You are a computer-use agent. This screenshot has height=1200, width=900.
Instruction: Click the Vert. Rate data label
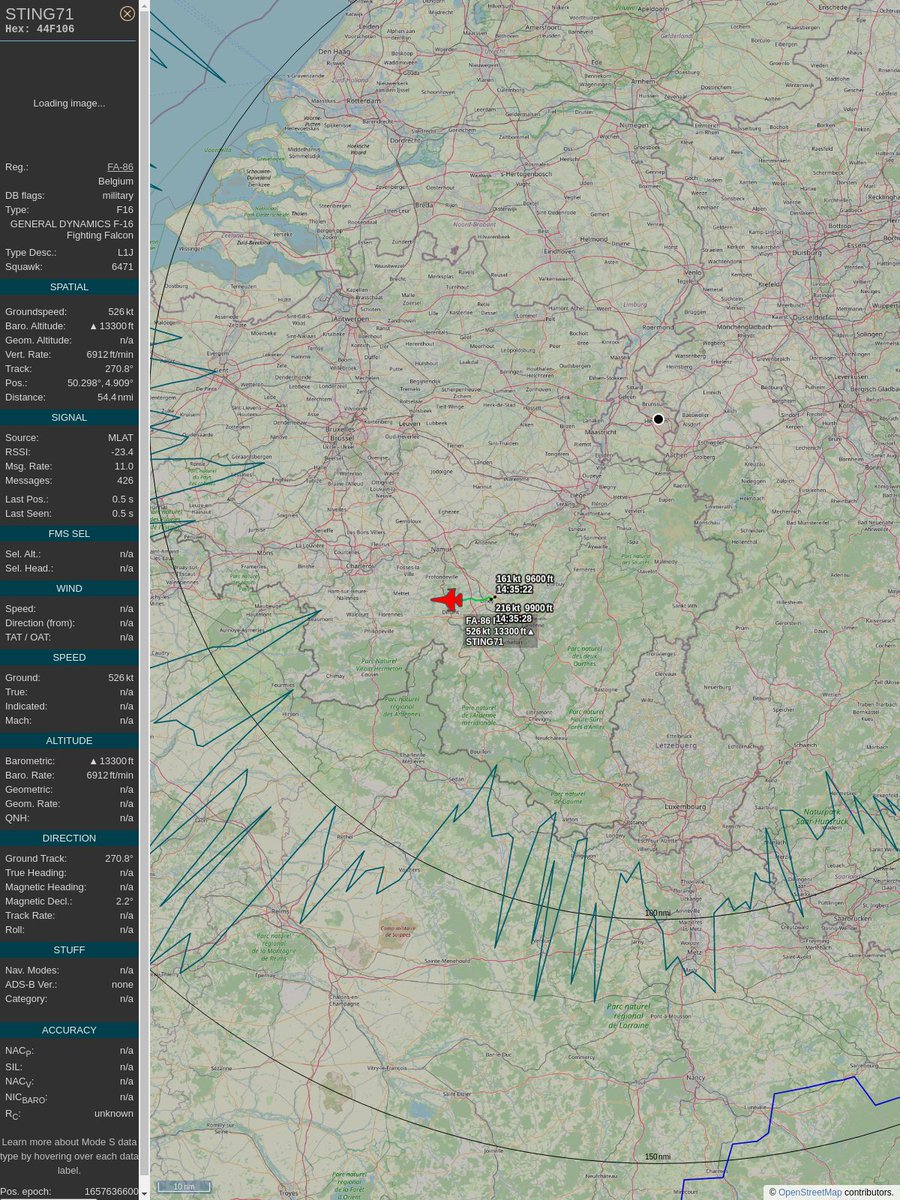click(x=28, y=354)
